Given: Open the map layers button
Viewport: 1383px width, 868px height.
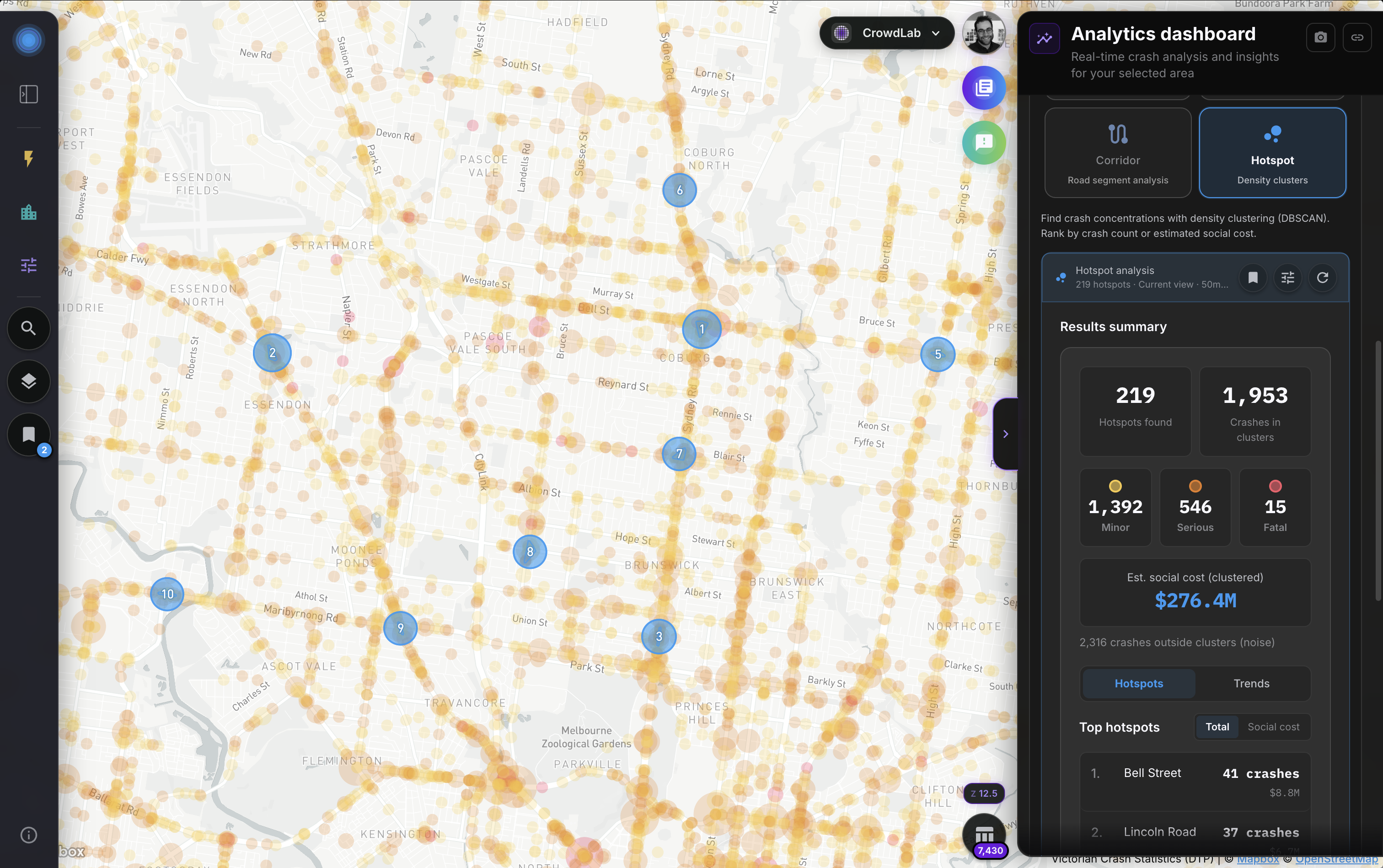Looking at the screenshot, I should [x=28, y=381].
